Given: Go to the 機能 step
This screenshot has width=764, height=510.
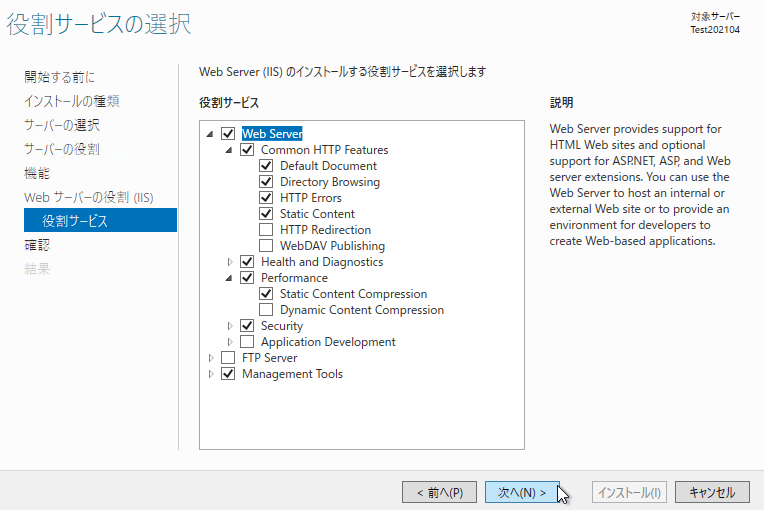Looking at the screenshot, I should pyautogui.click(x=37, y=173).
